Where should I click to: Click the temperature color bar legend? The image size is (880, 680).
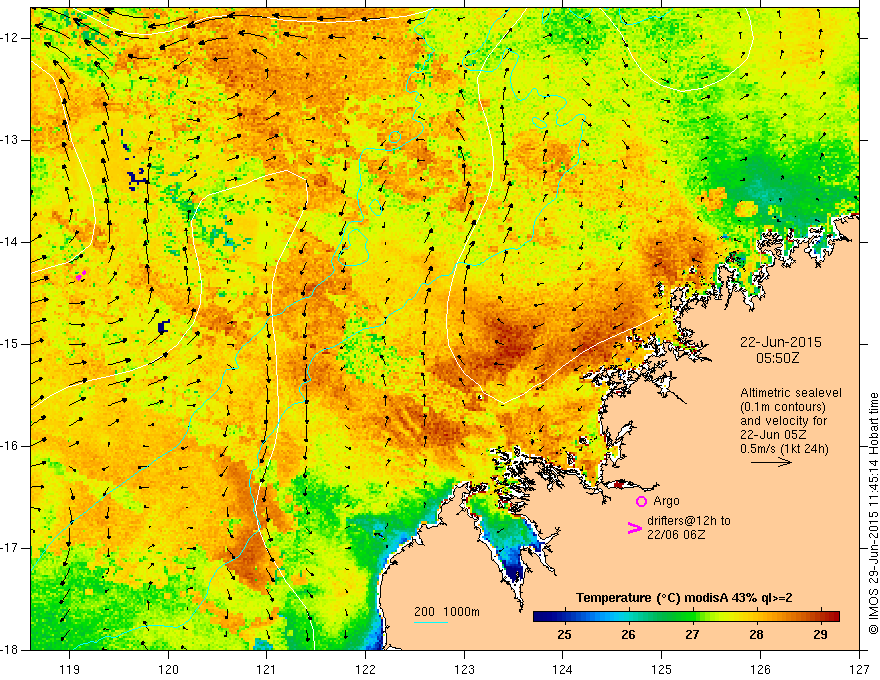tap(686, 617)
